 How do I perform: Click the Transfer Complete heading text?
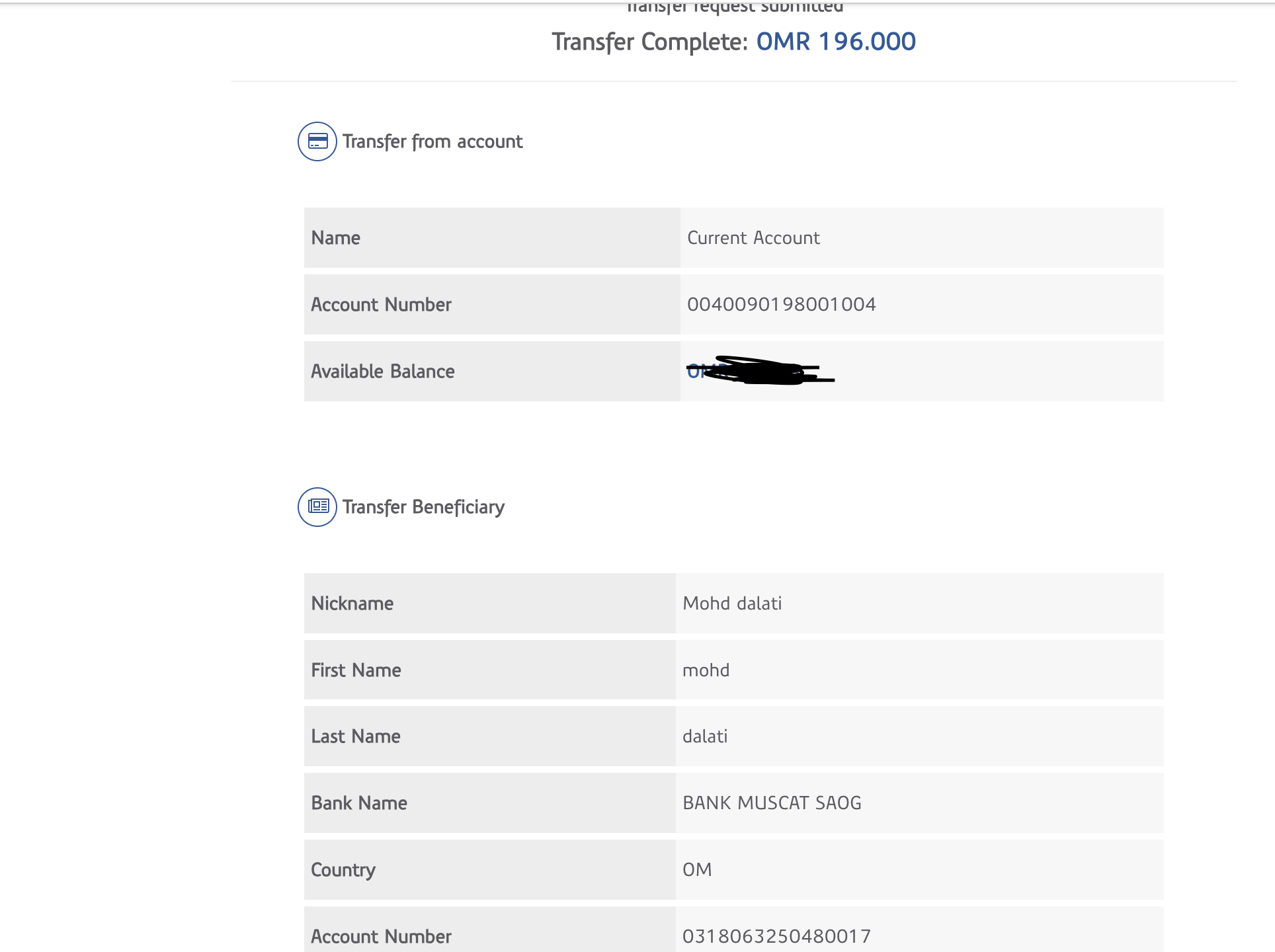649,42
